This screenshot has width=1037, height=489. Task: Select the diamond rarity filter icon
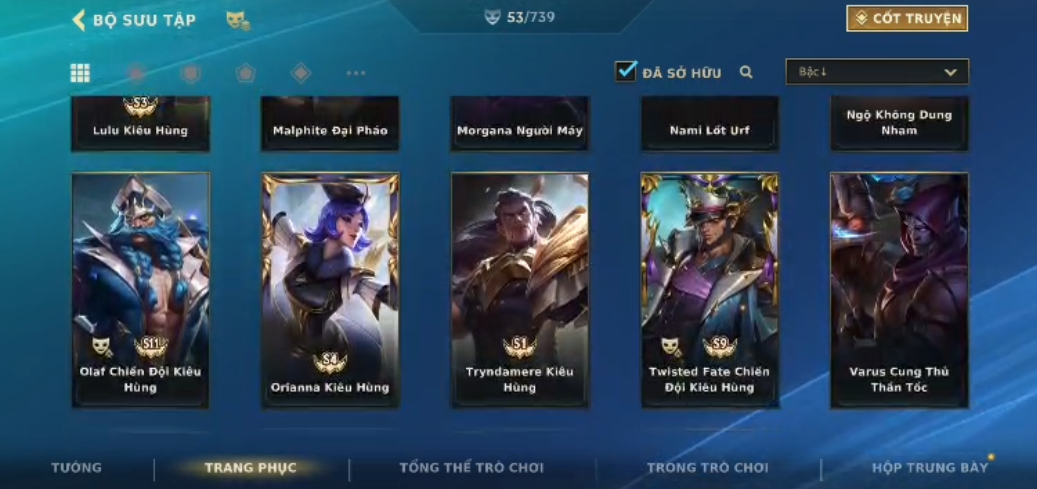pos(301,73)
